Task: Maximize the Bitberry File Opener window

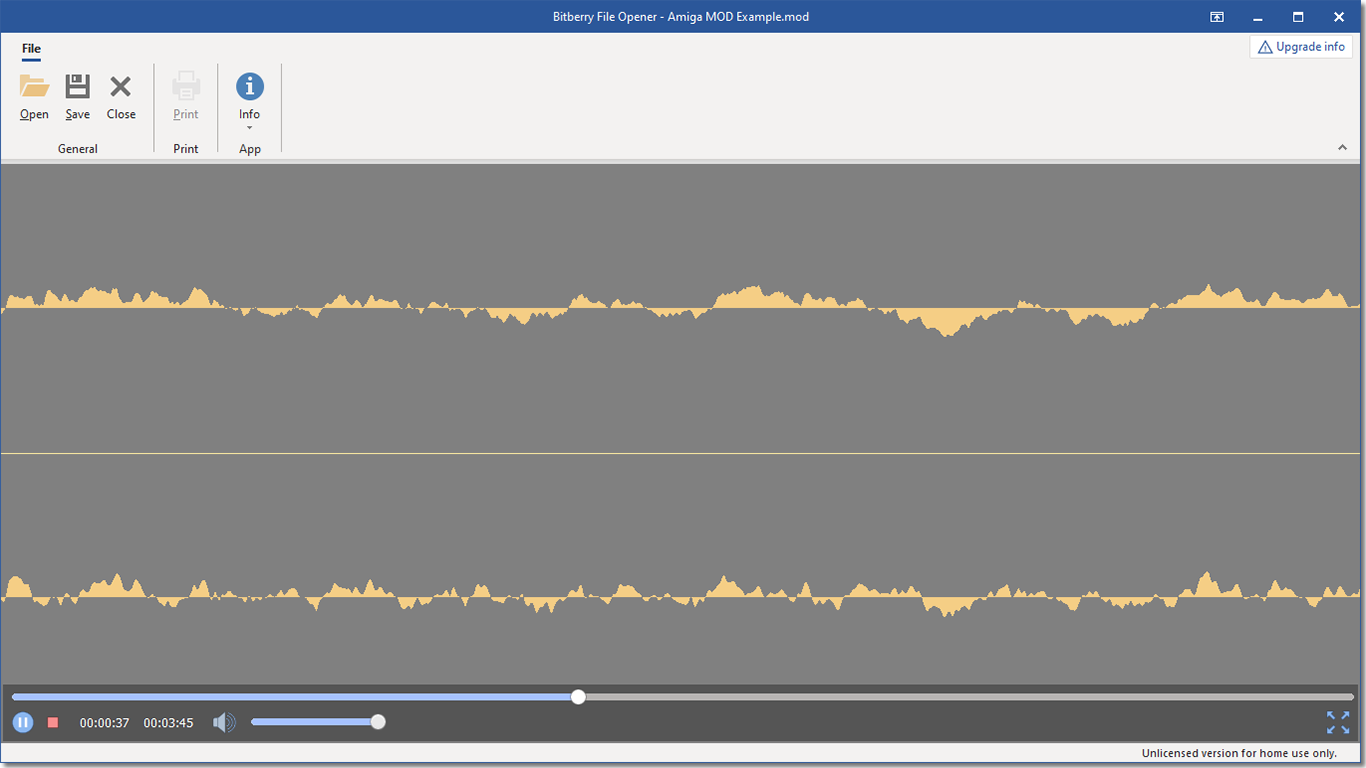Action: pyautogui.click(x=1298, y=17)
